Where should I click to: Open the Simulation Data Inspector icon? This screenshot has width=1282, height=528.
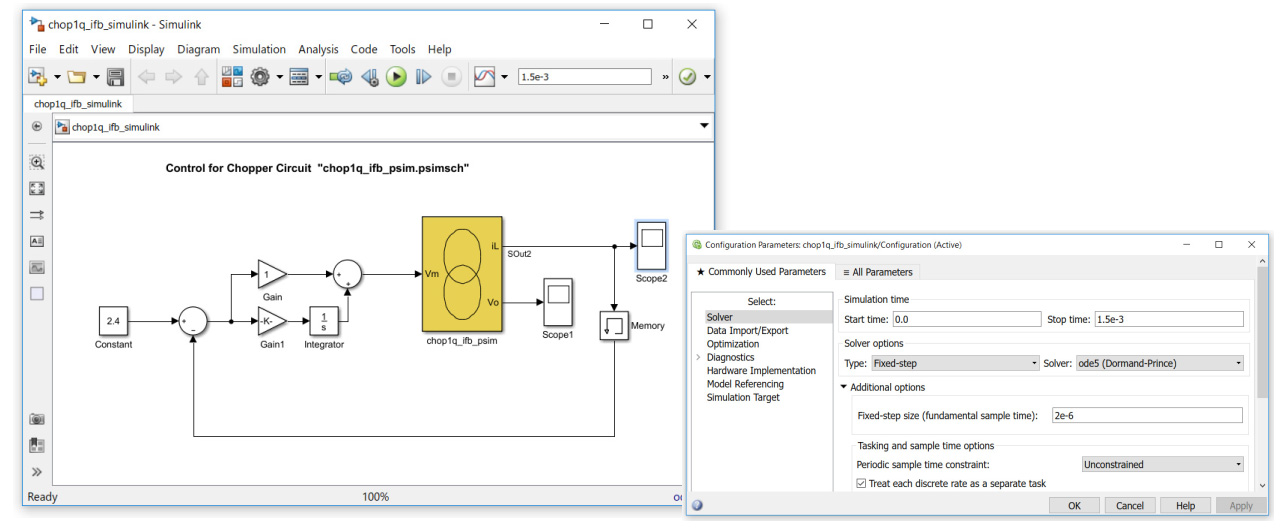(485, 77)
